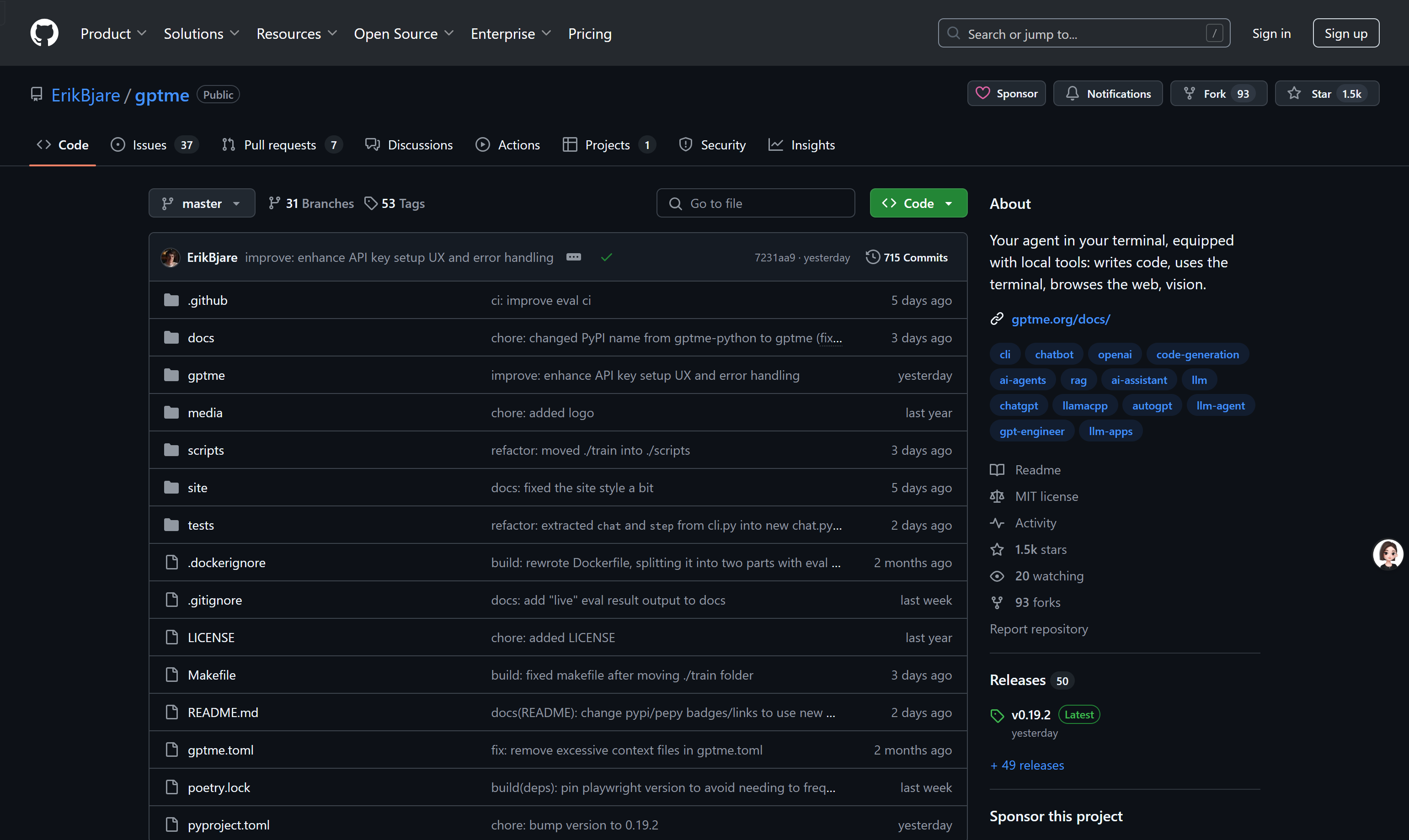This screenshot has width=1409, height=840.
Task: Expand the Enterprise menu
Action: coord(511,33)
